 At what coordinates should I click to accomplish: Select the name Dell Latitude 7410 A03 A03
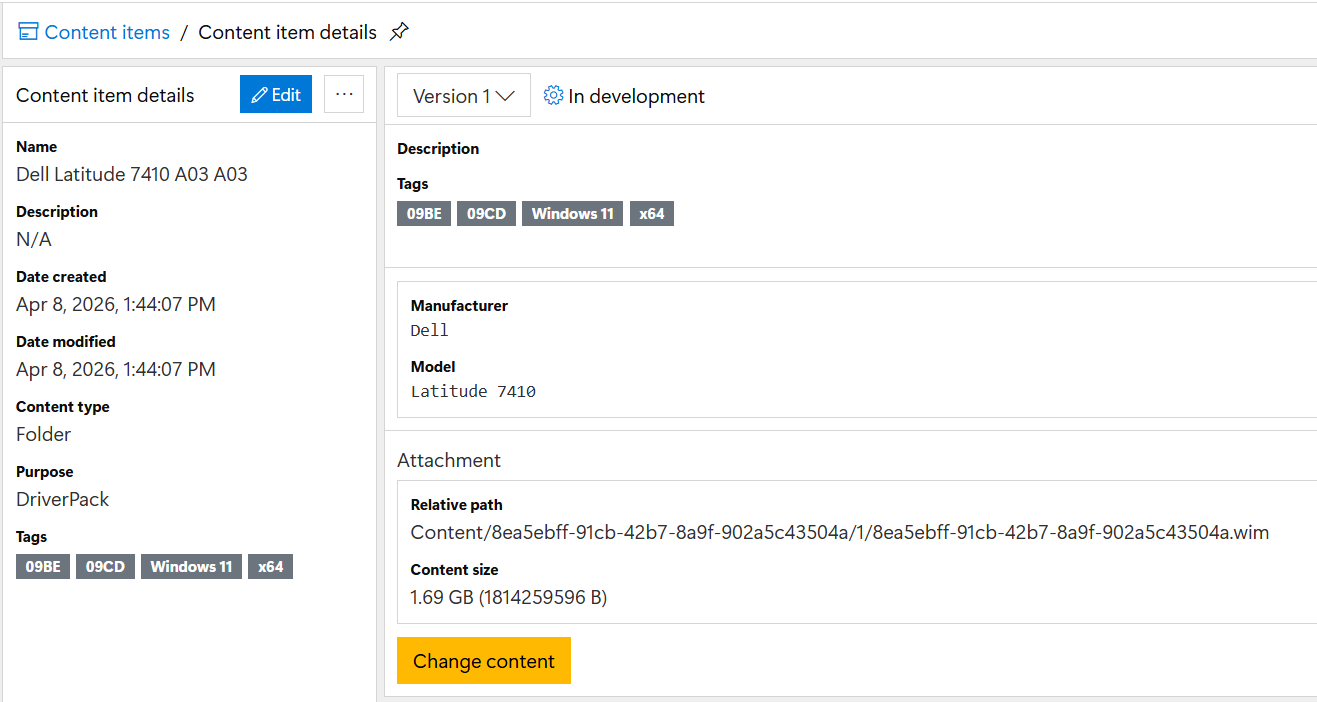(x=132, y=174)
